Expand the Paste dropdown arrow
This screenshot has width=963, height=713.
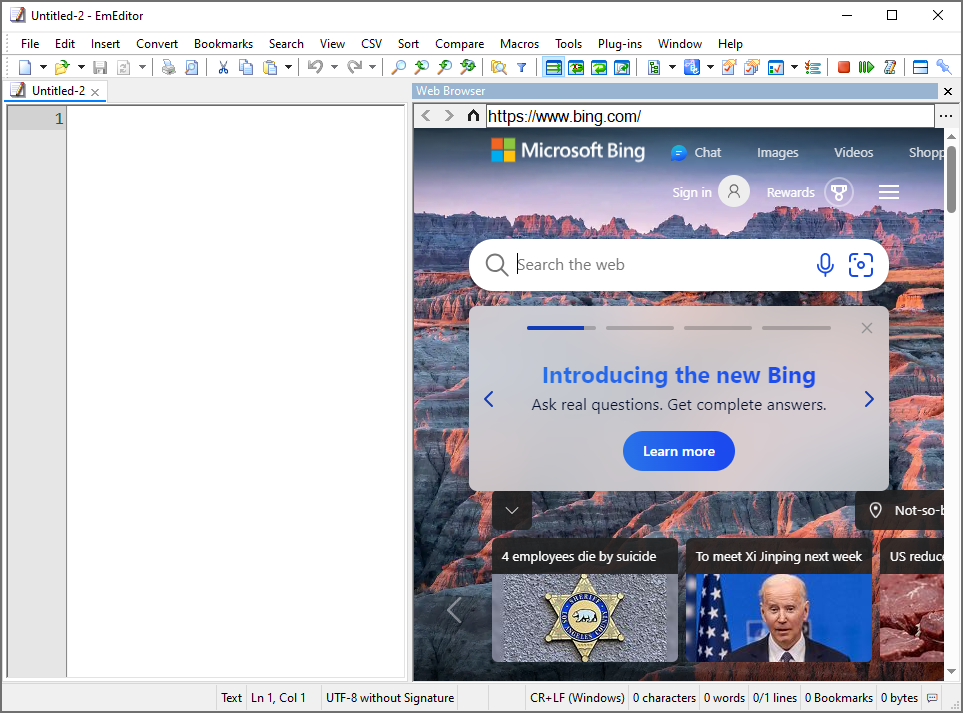pos(288,67)
